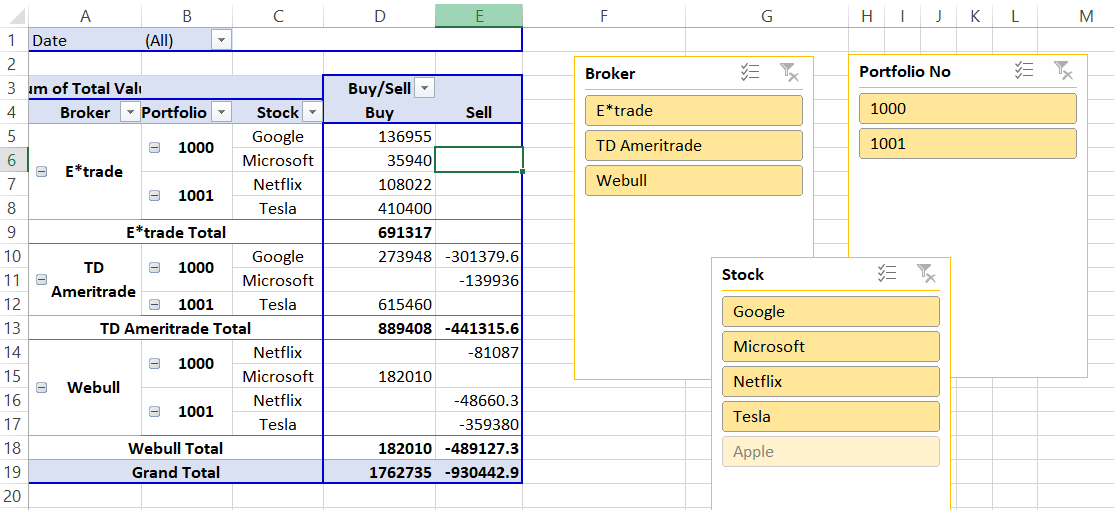1114x510 pixels.
Task: Clear filter on the Broker slicer
Action: [788, 72]
